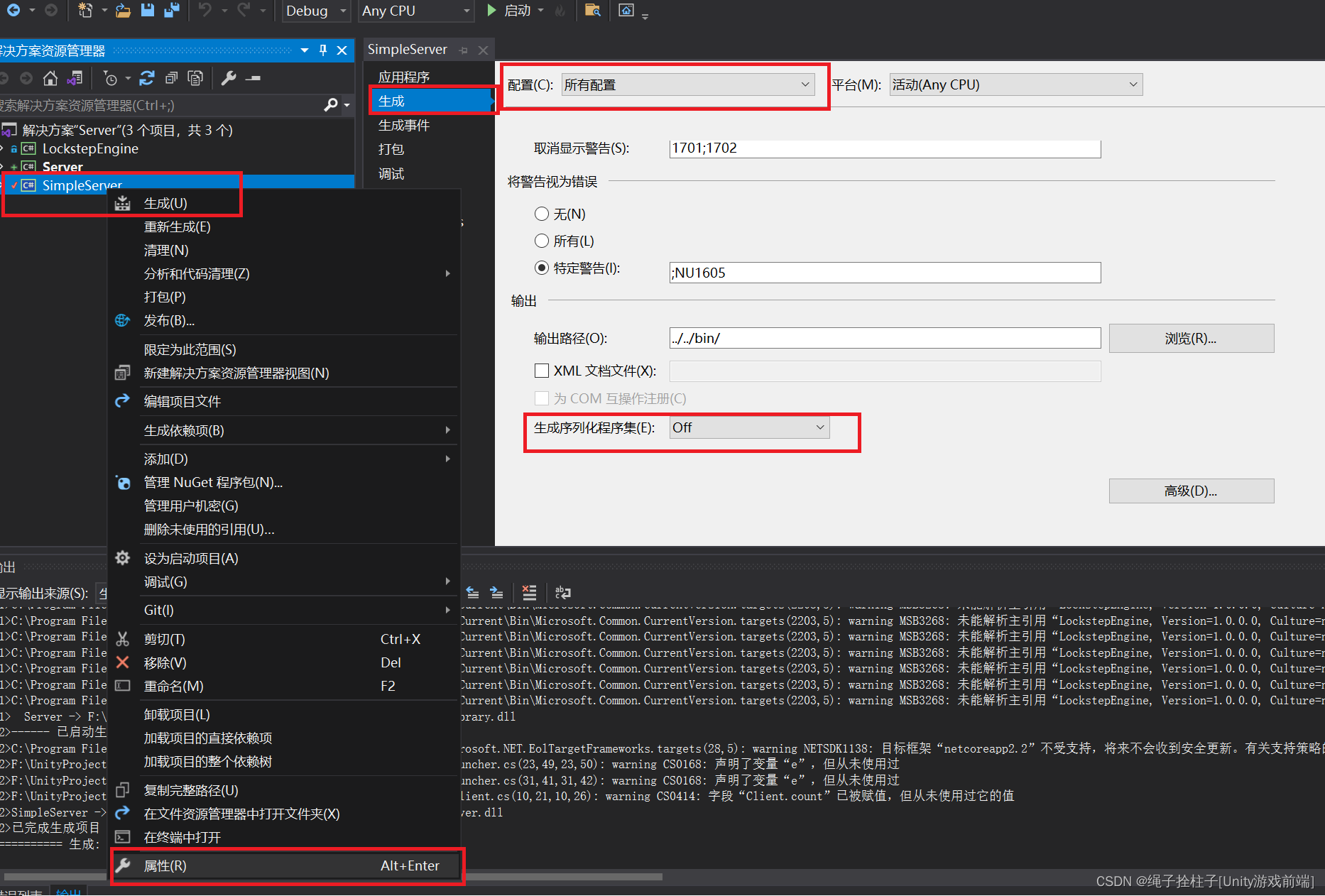Click the Solution Explorer search box
Screen dimensions: 1325x896
(x=160, y=105)
